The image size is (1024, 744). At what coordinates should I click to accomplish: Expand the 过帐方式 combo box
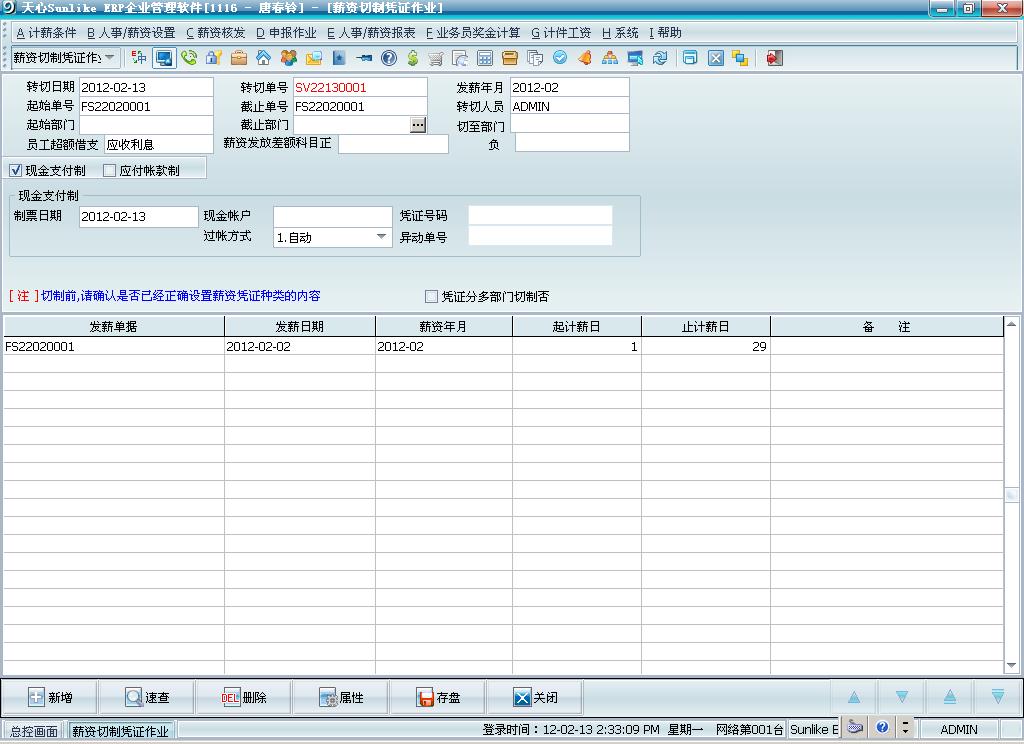coord(381,236)
